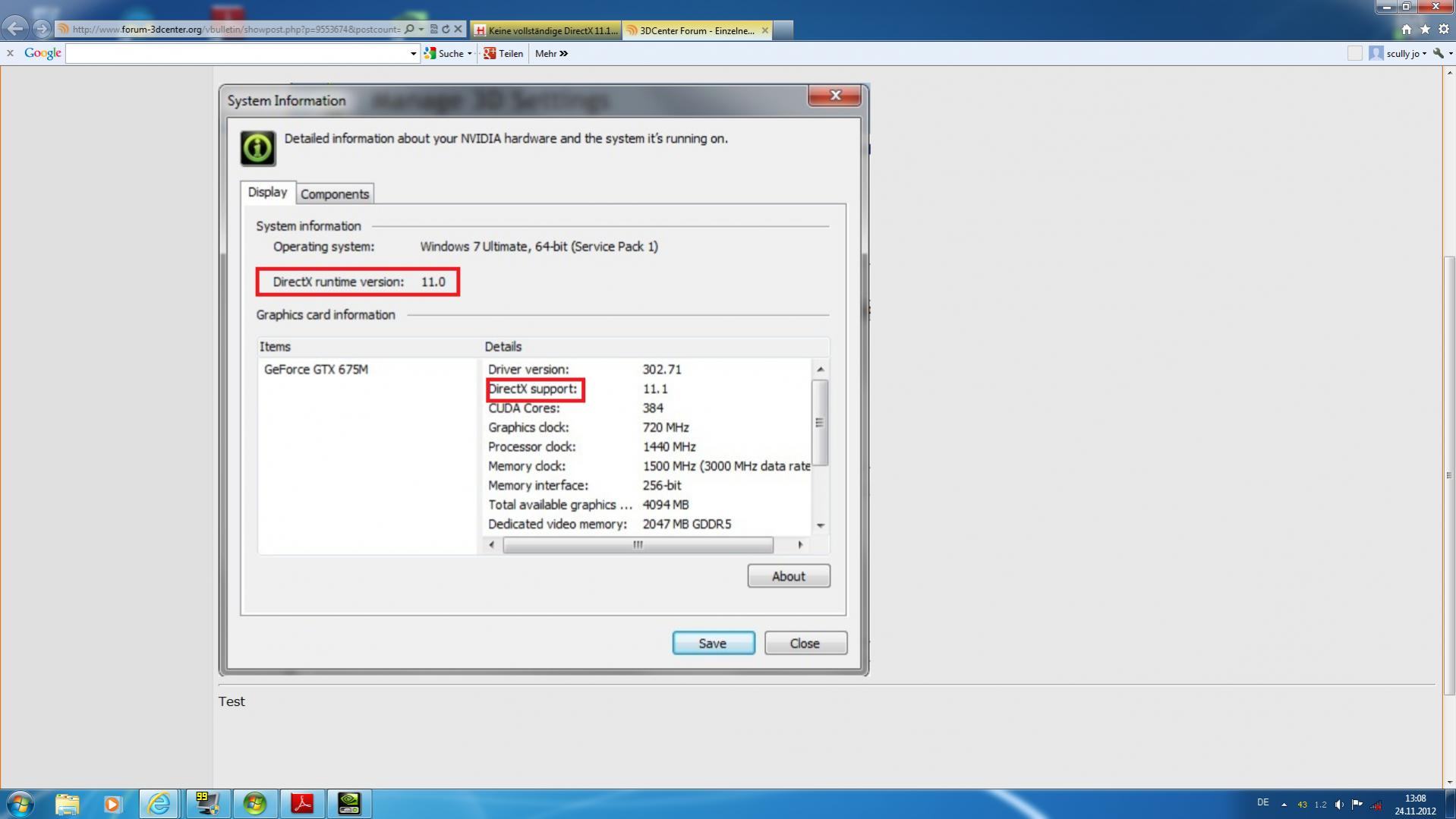1456x819 pixels.
Task: Click Internet Explorer taskbar icon
Action: tap(159, 804)
